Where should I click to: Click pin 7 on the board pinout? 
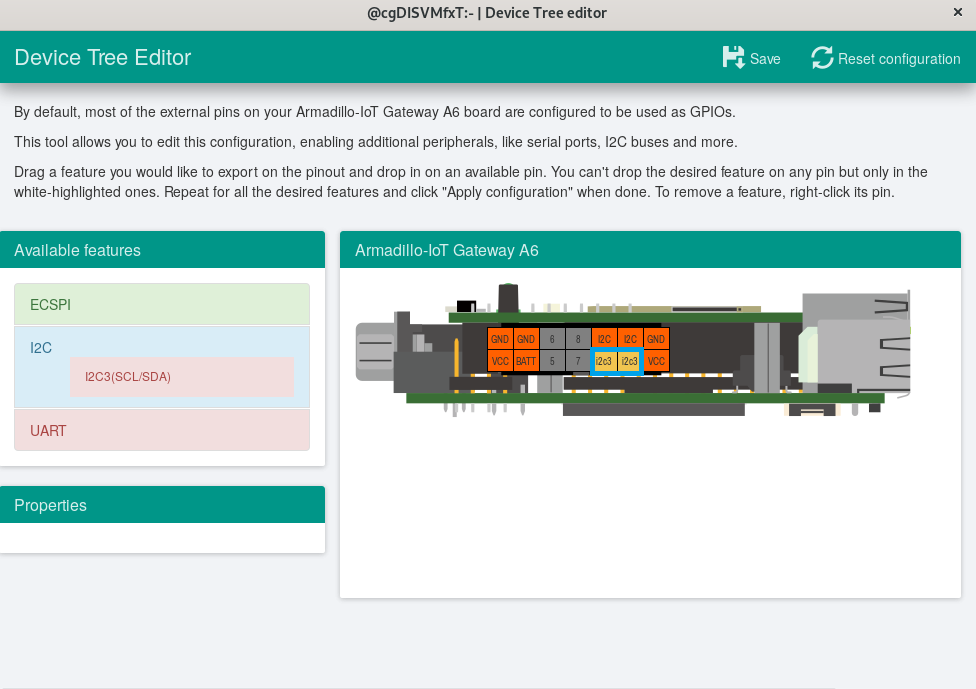point(578,361)
